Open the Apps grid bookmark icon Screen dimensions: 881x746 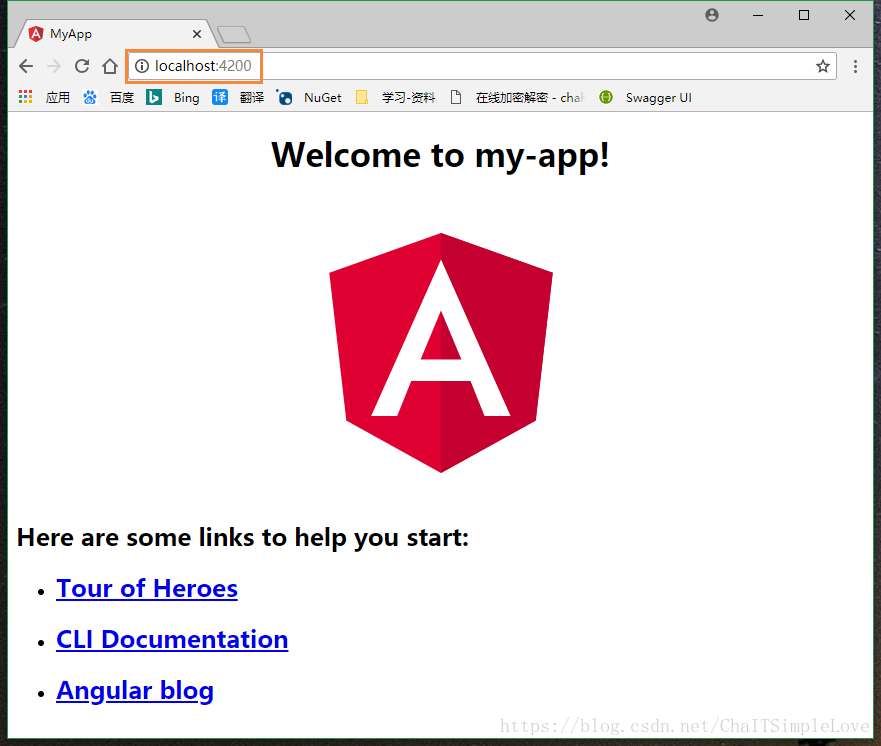[x=25, y=97]
